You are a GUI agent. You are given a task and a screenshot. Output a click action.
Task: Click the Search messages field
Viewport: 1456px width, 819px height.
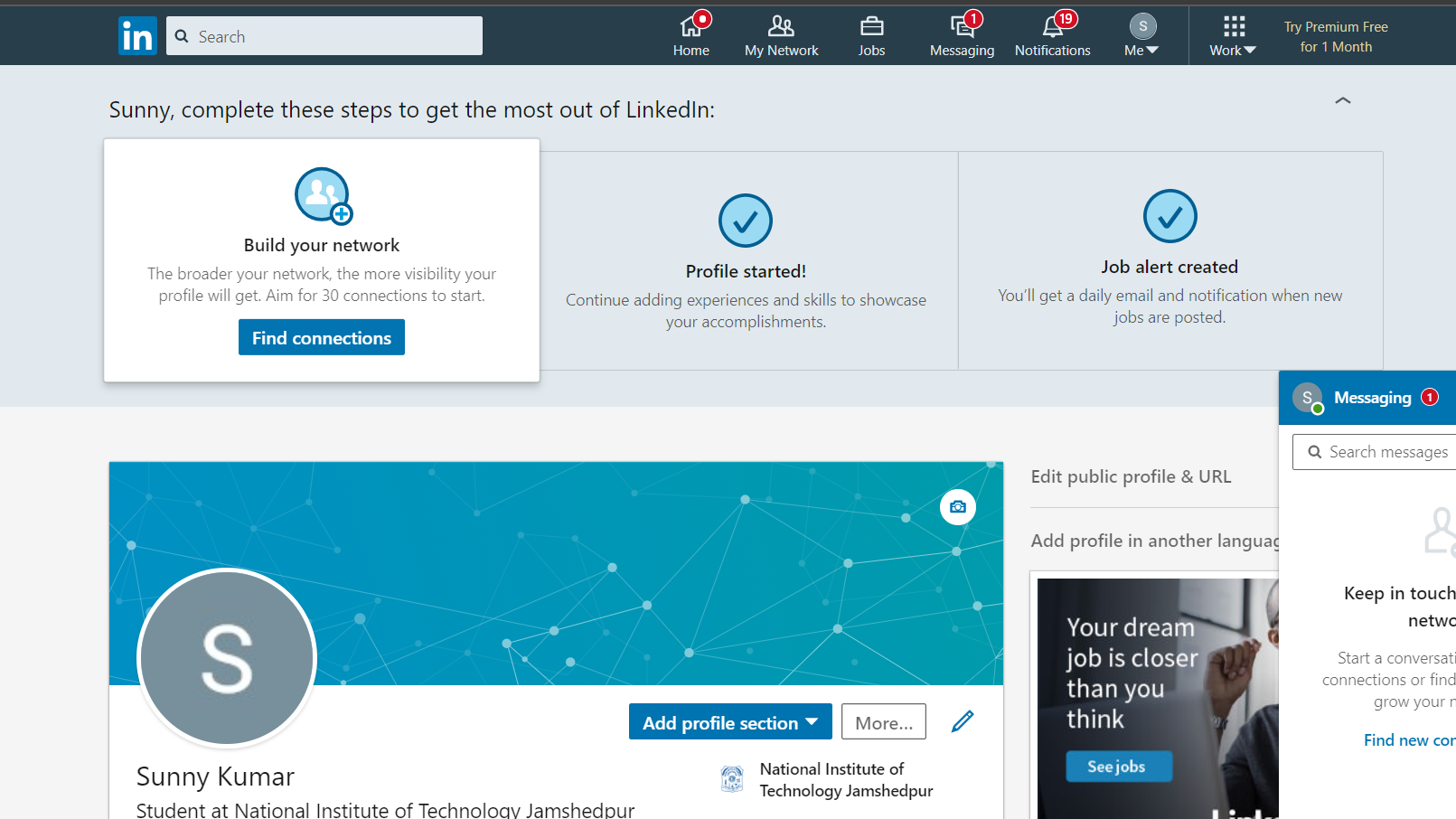coord(1375,452)
